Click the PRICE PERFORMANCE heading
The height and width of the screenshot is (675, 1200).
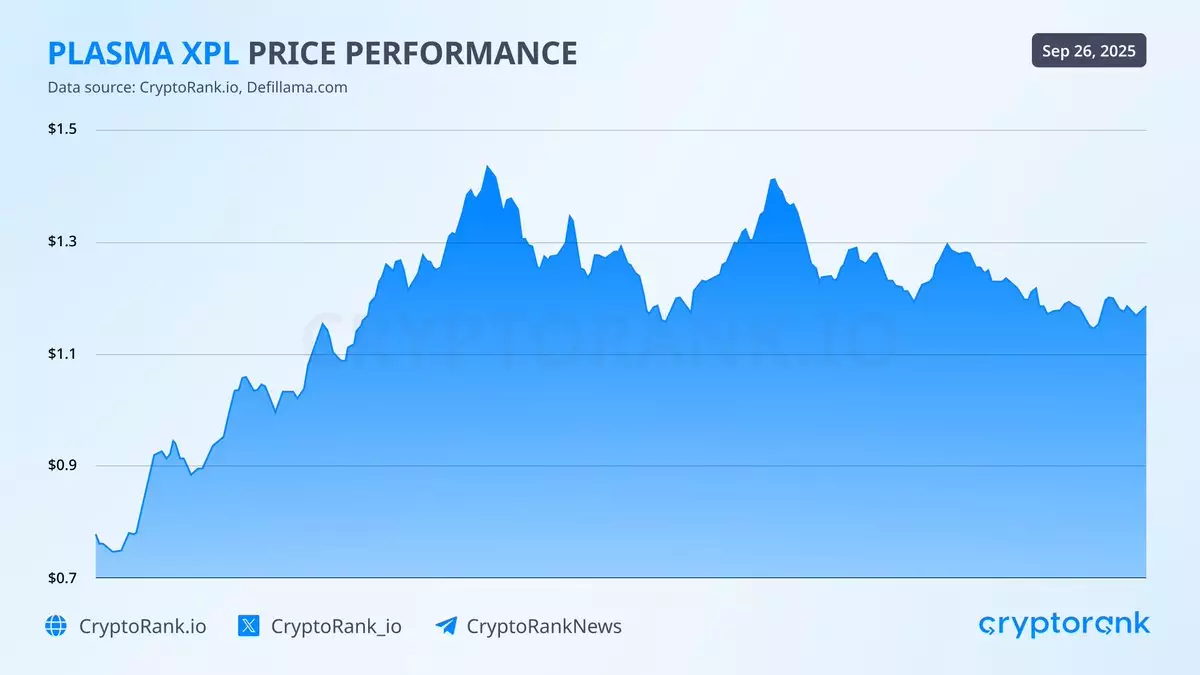coord(412,53)
